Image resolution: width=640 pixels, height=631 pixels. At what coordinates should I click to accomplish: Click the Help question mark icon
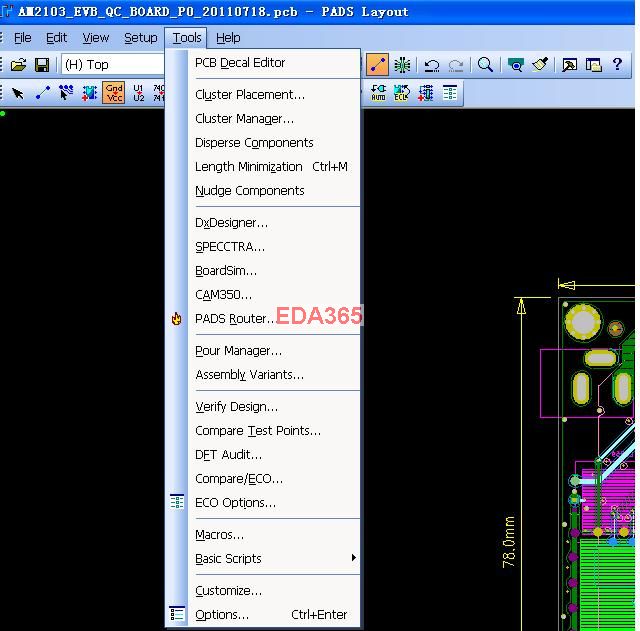[618, 65]
